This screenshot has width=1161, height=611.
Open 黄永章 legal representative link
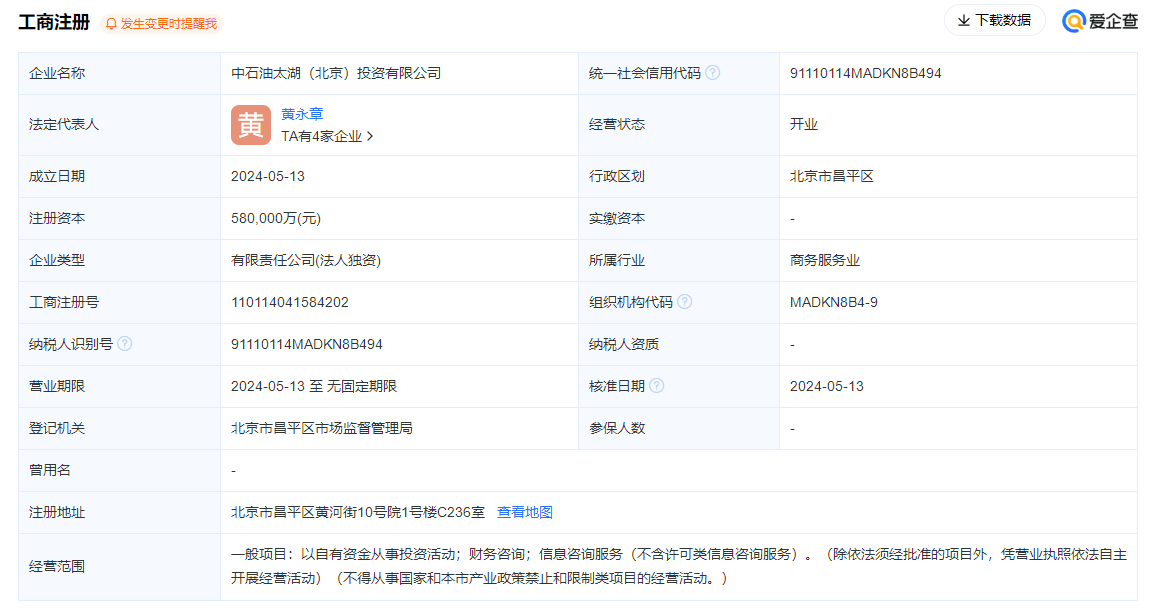[302, 114]
